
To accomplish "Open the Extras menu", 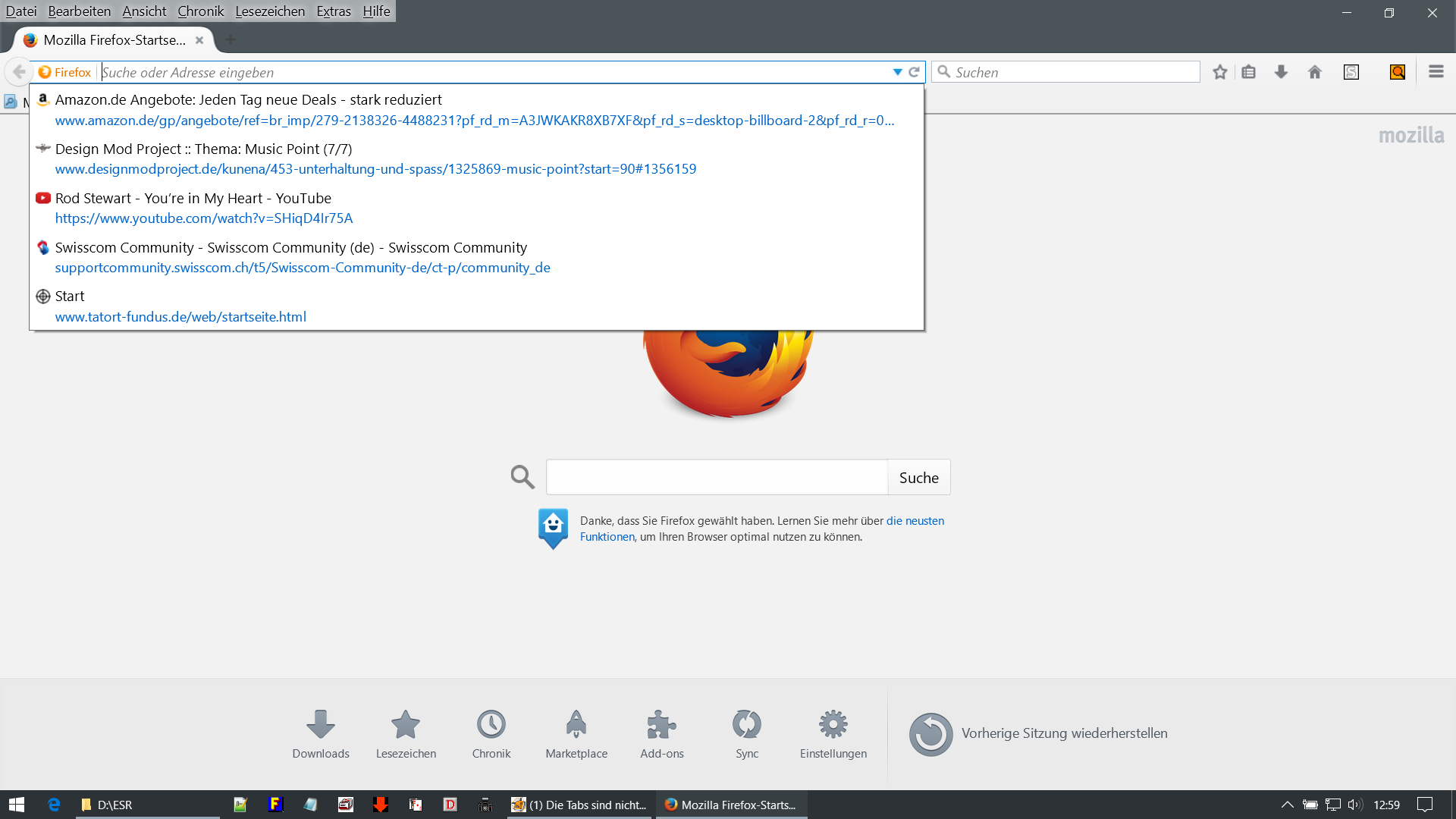I will (334, 11).
